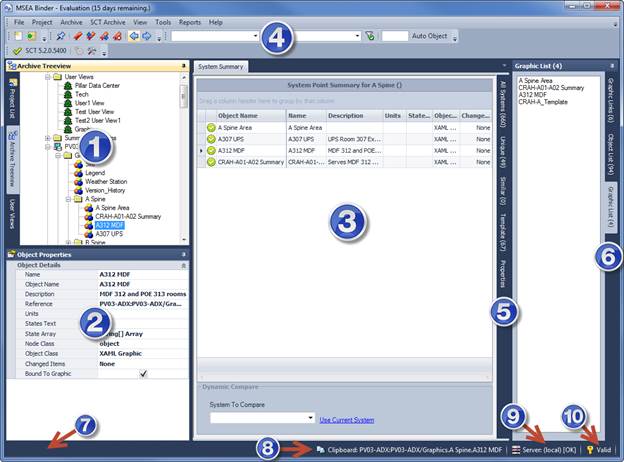
Task: Click the blue forward arrow toolbar icon
Action: point(149,36)
